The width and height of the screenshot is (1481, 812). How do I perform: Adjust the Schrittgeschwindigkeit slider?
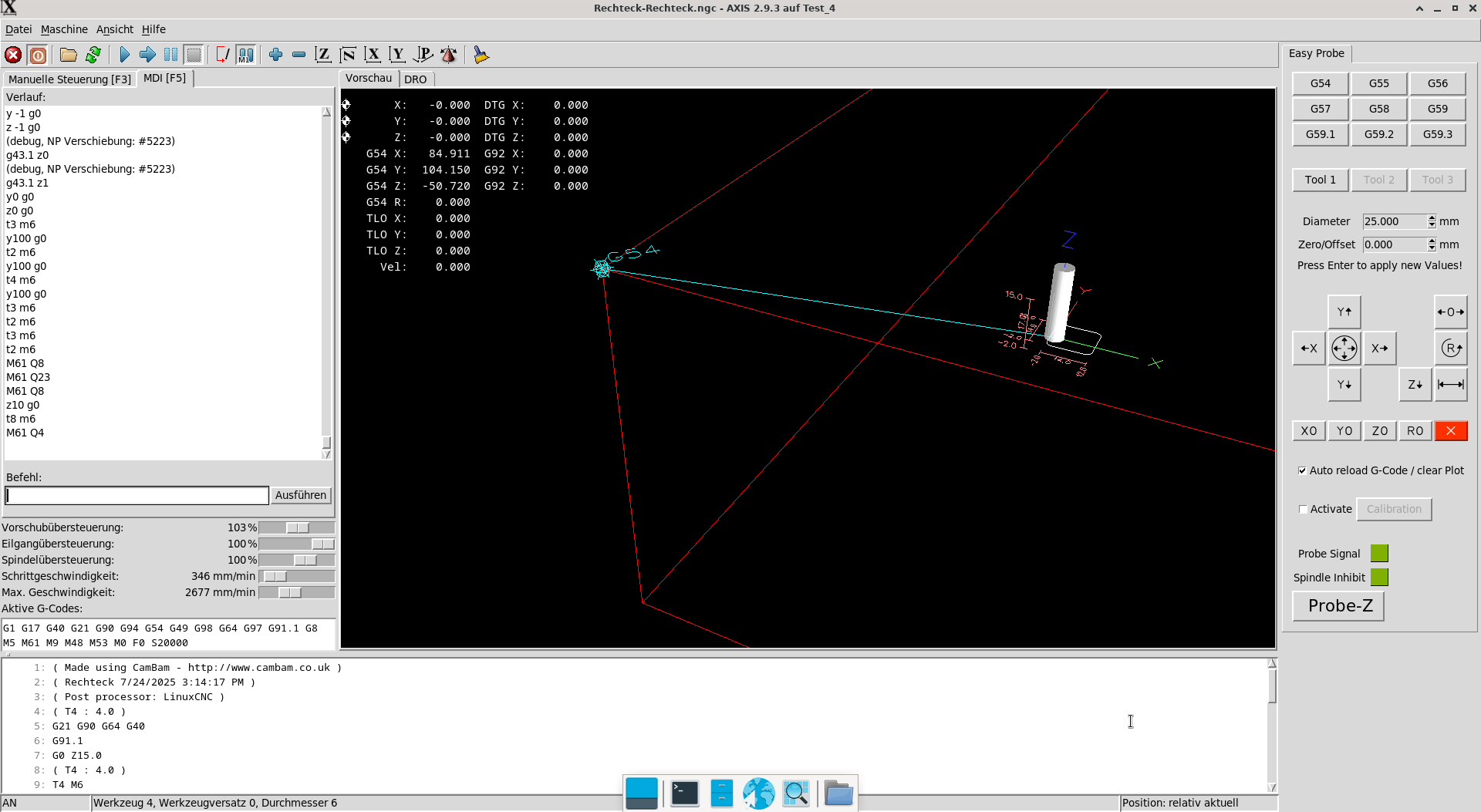(x=297, y=576)
